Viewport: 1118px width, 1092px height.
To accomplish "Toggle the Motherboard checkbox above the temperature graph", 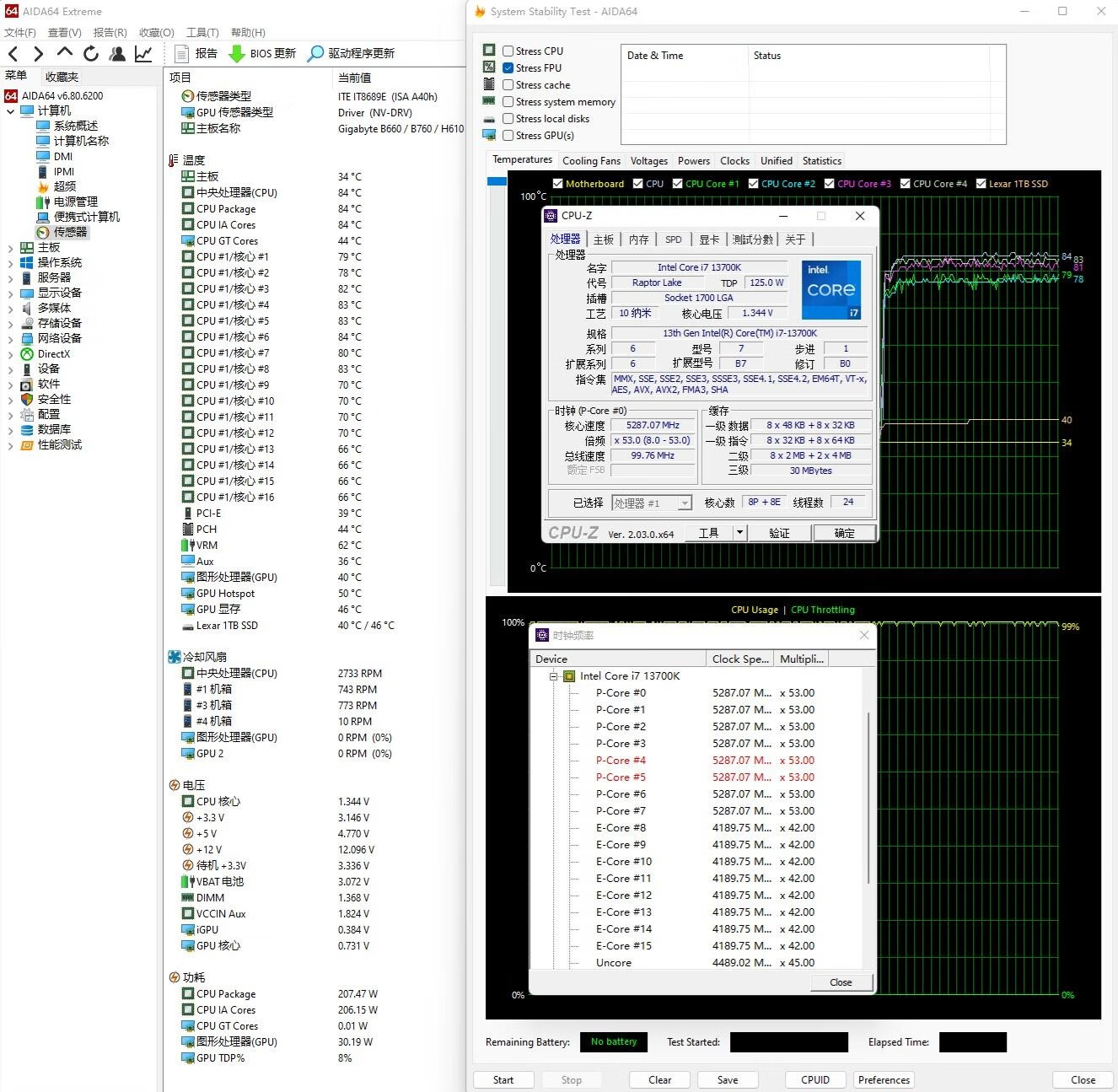I will point(557,183).
